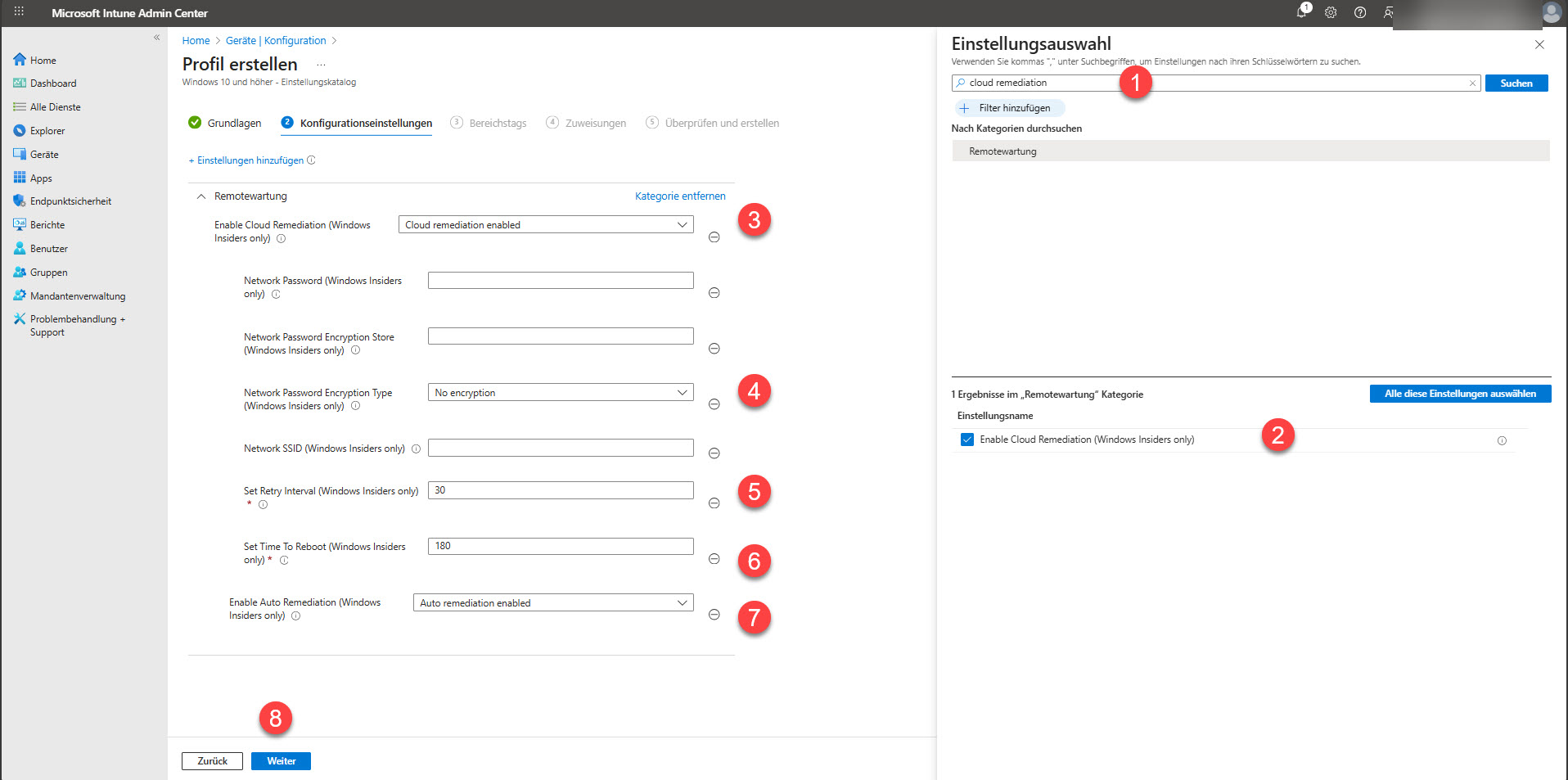Open the help question mark icon
This screenshot has width=1568, height=780.
(x=1360, y=12)
